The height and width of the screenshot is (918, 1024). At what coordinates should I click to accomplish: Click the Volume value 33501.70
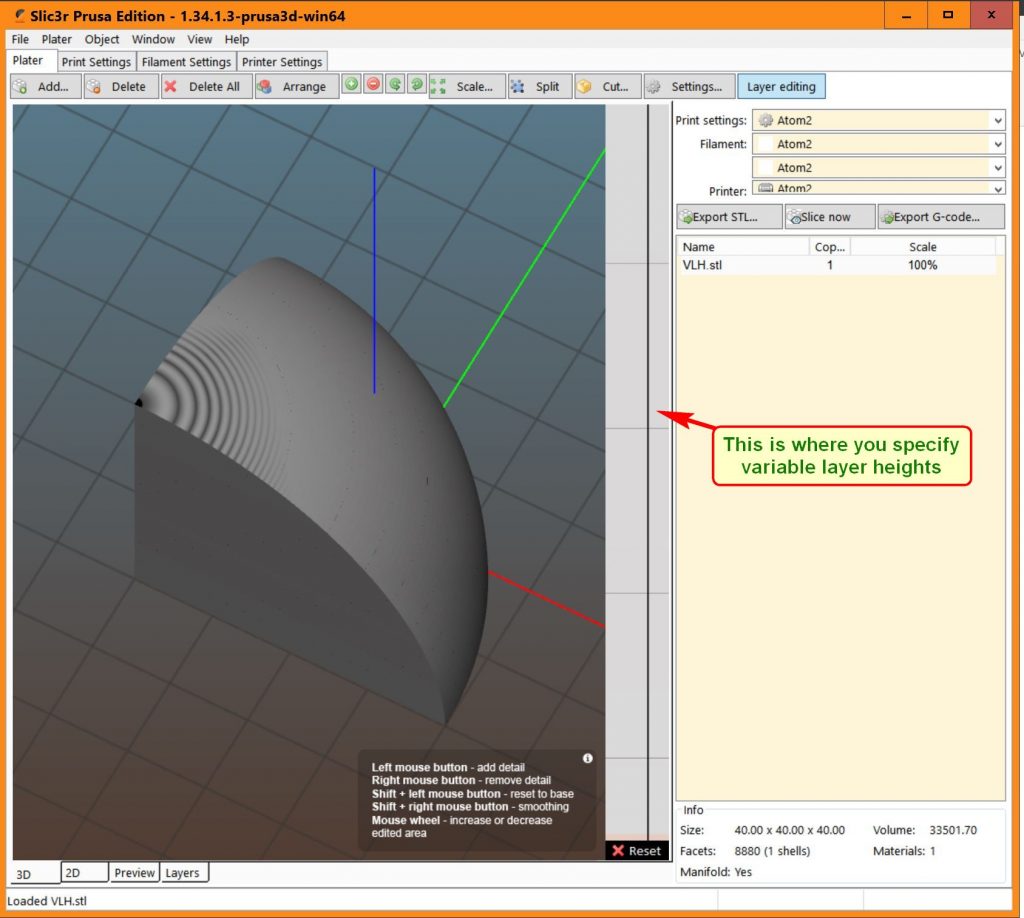click(953, 831)
